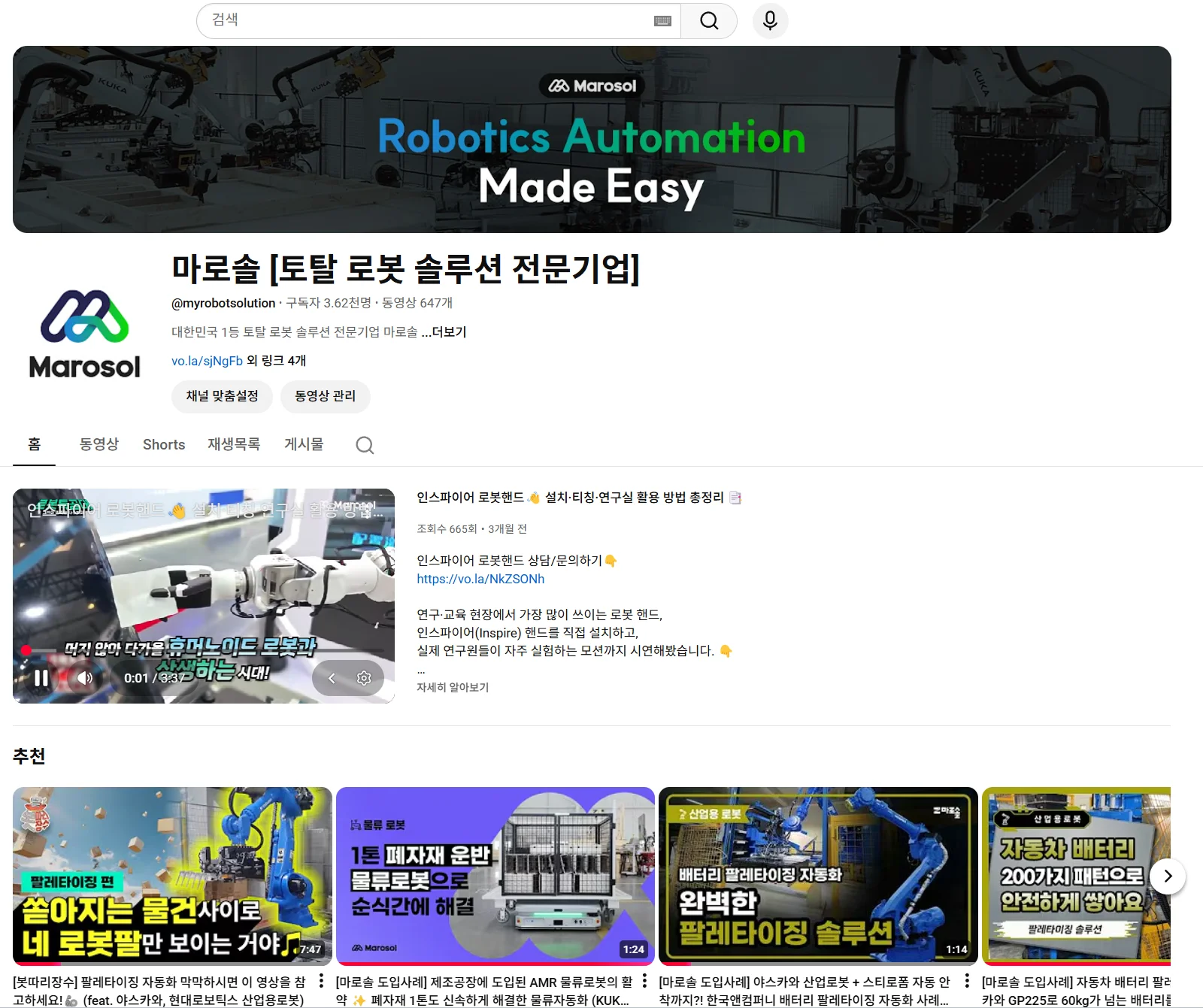This screenshot has height=1008, width=1203.
Task: Click the subscriber count 구독자 3.62천명
Action: pos(329,303)
